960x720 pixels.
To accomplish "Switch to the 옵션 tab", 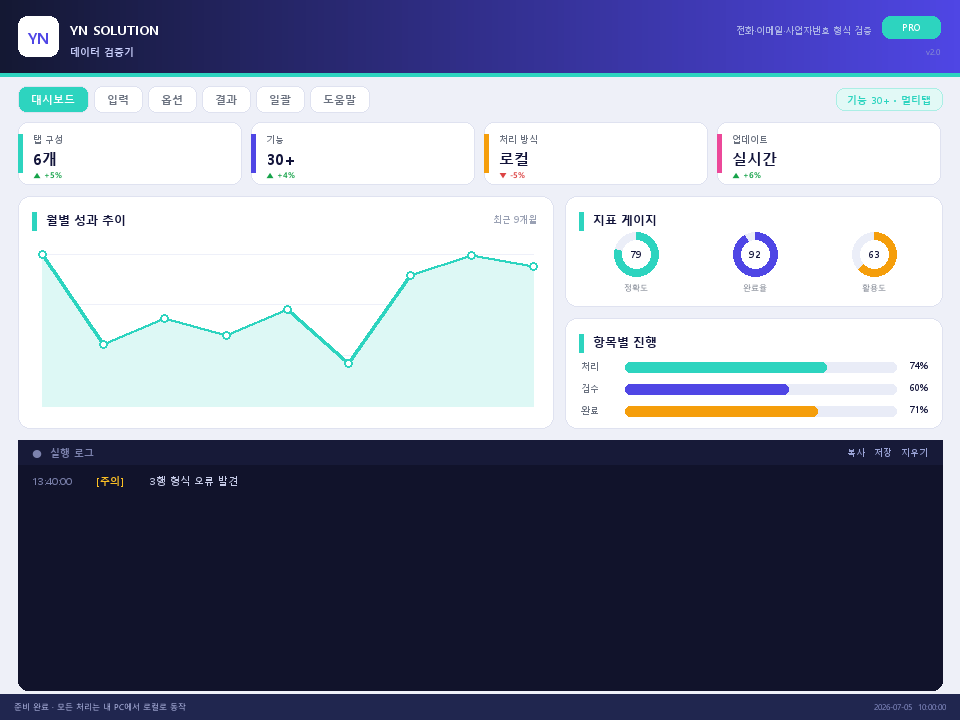I will [x=172, y=100].
